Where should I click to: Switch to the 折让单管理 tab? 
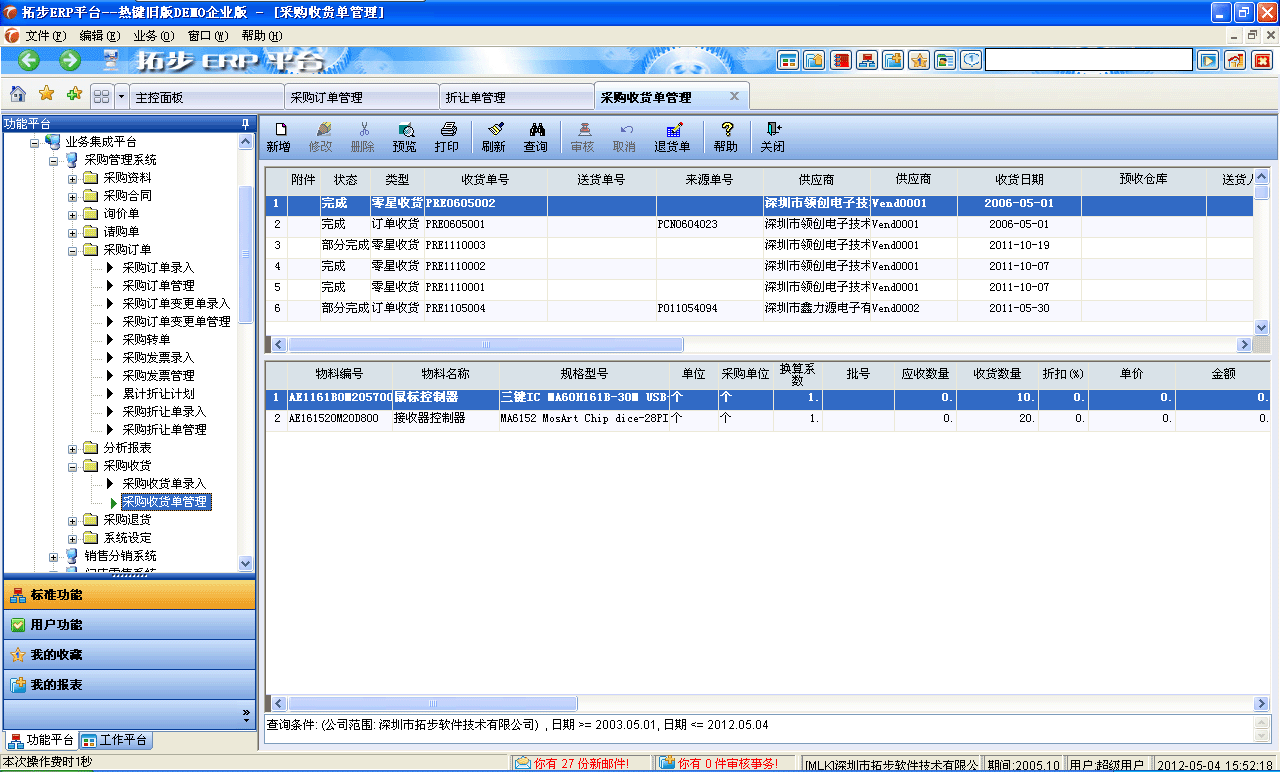516,96
